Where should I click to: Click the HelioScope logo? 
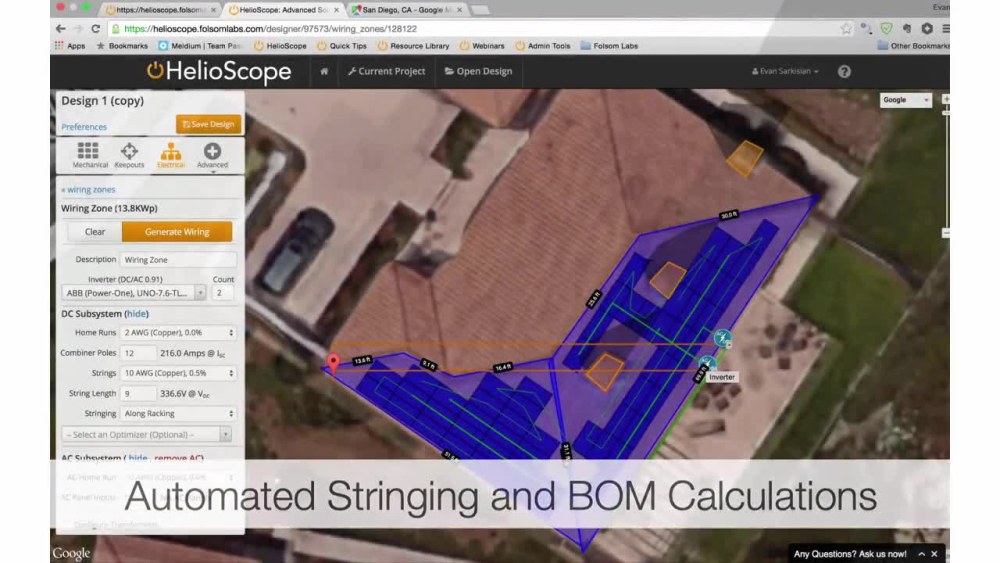point(219,71)
